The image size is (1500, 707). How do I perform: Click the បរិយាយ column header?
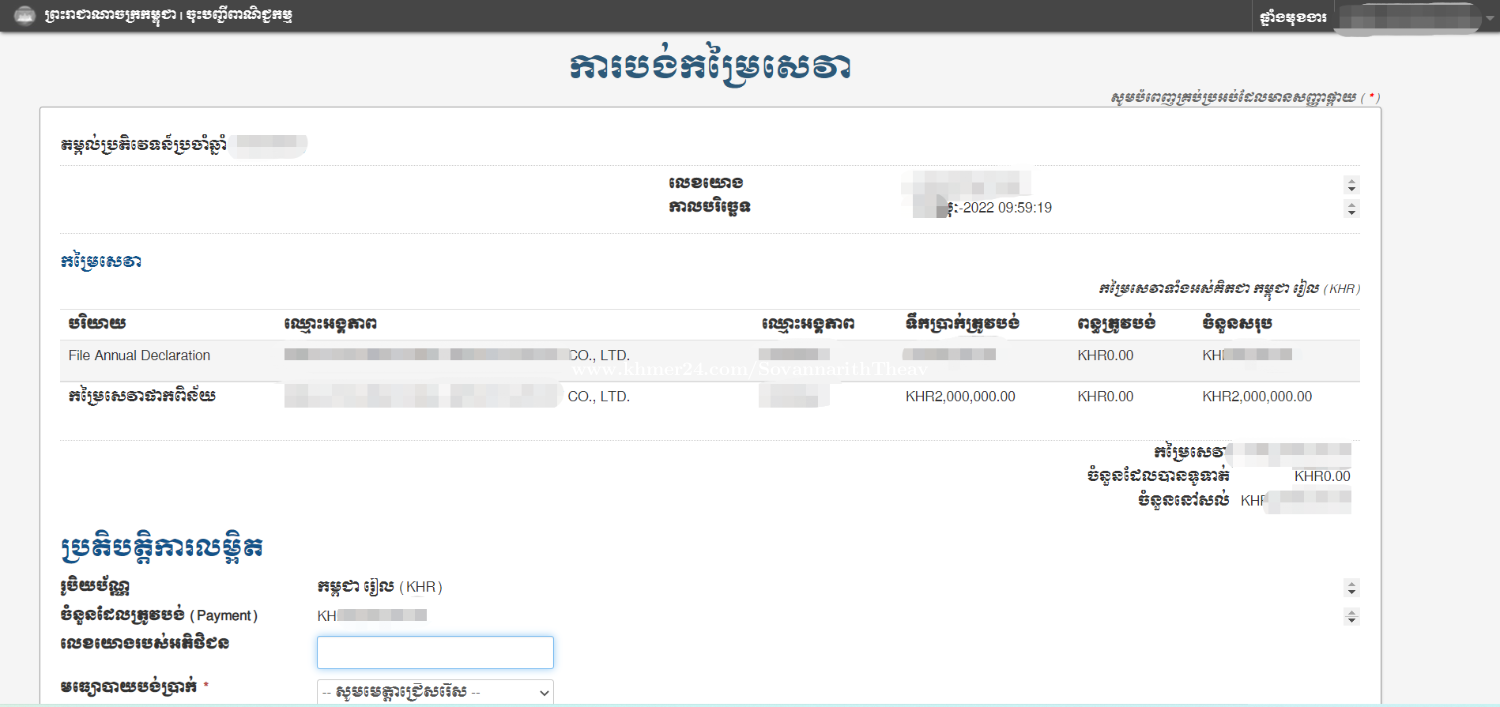[x=97, y=324]
